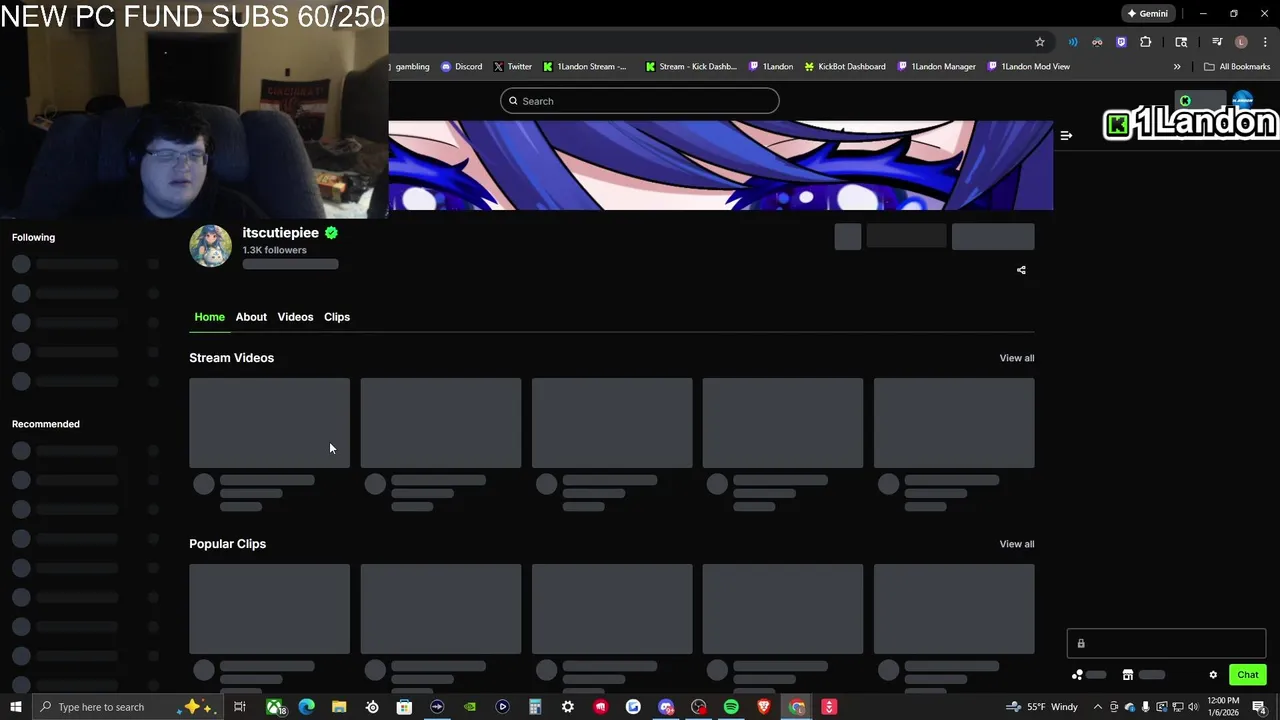Switch to the Videos tab

click(295, 317)
